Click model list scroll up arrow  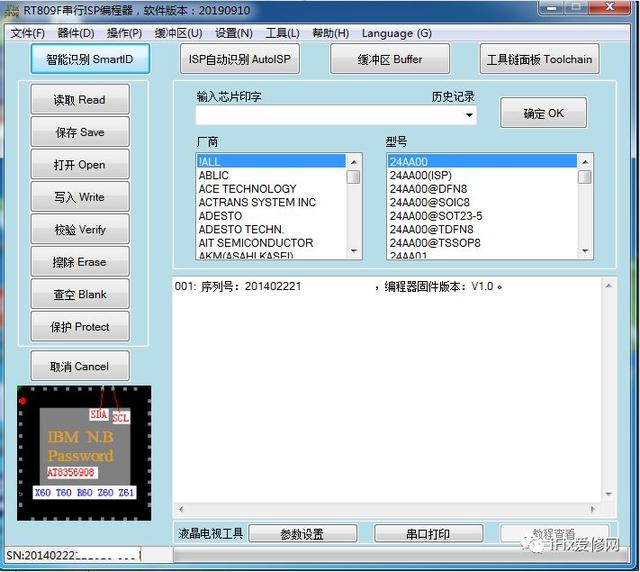(x=585, y=162)
